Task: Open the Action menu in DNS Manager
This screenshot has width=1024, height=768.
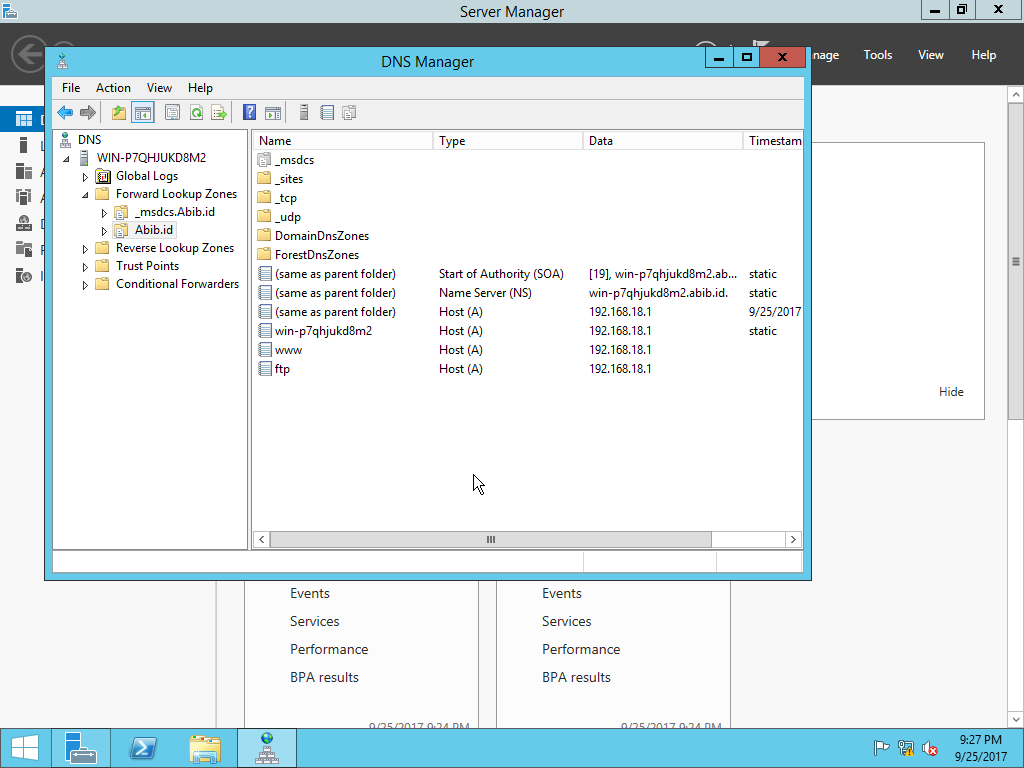Action: coord(113,87)
